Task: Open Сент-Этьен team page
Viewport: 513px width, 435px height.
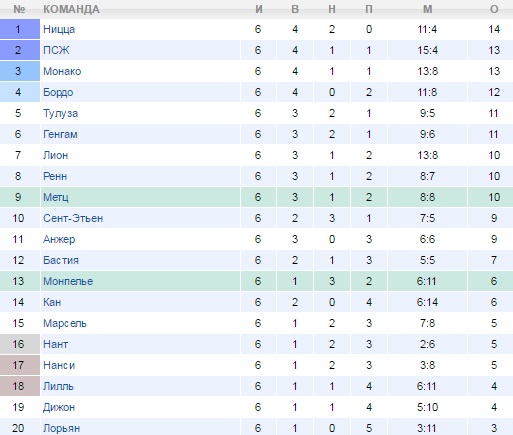Action: coord(73,218)
